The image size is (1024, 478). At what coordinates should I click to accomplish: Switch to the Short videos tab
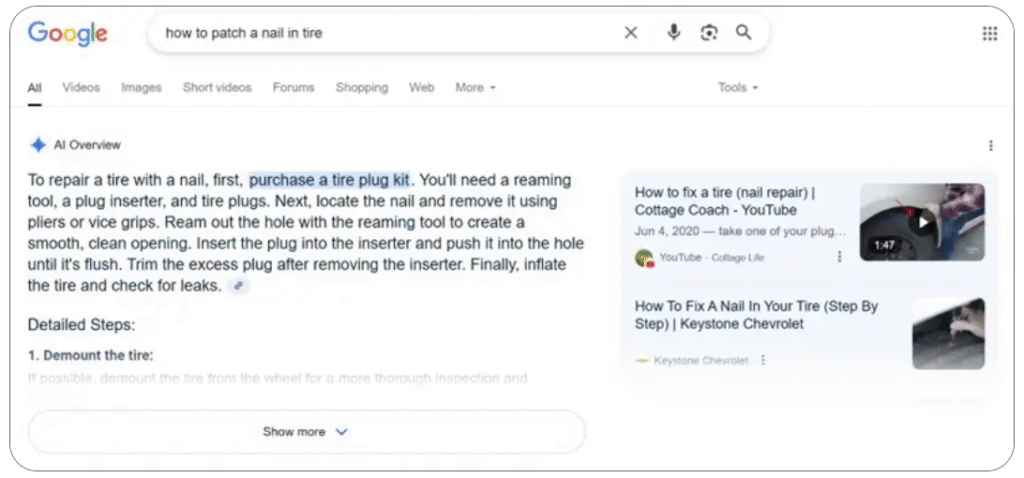[217, 88]
